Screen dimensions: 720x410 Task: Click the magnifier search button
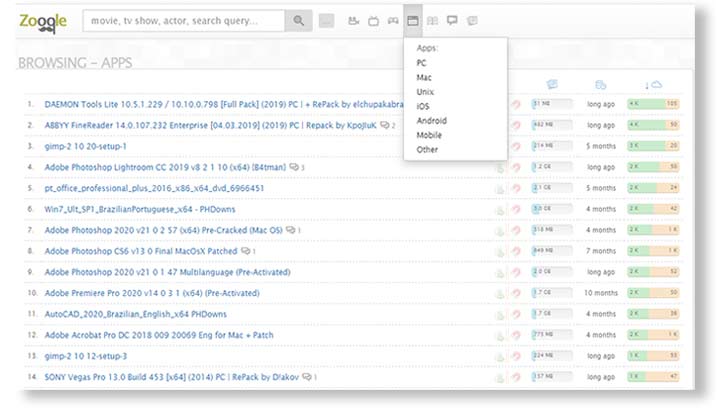pos(298,21)
